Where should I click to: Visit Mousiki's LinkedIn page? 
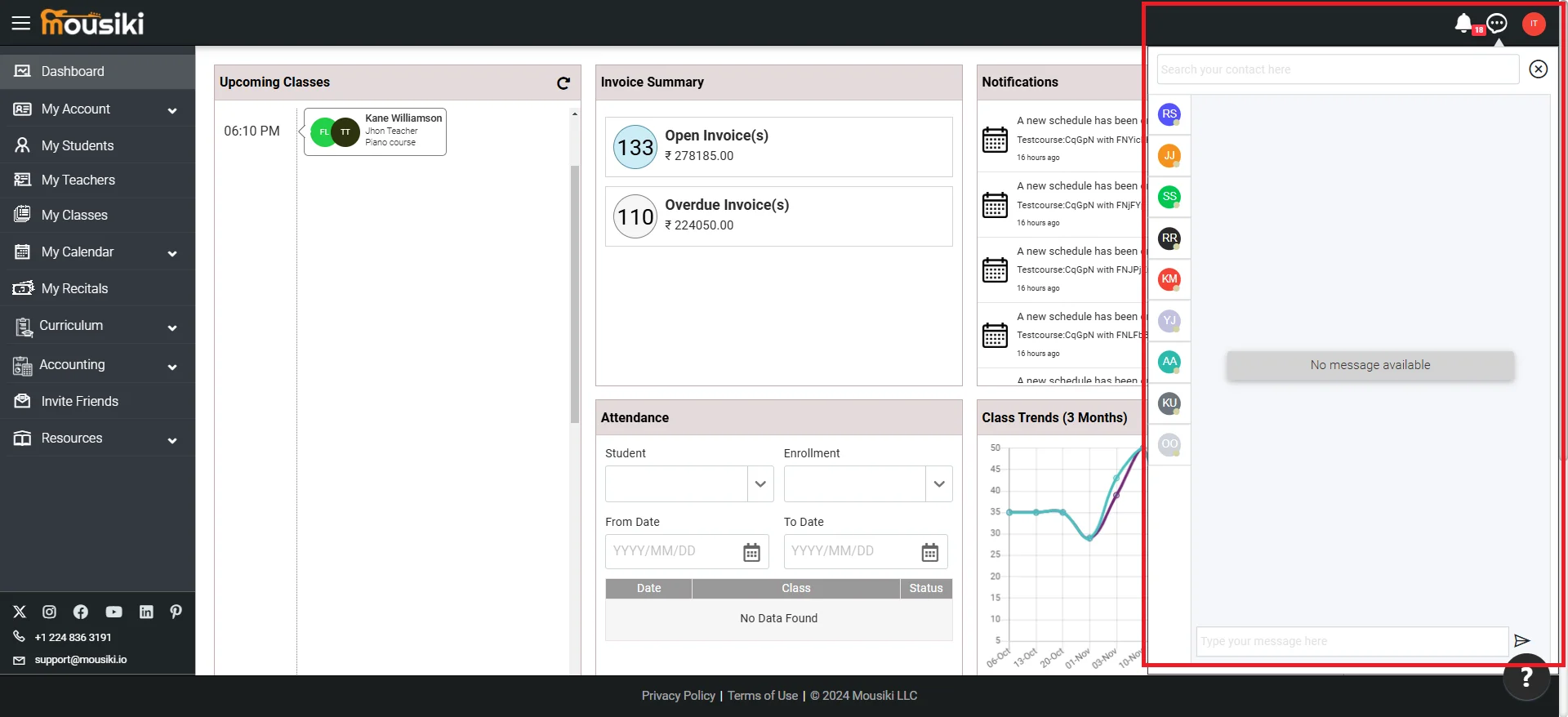(146, 612)
